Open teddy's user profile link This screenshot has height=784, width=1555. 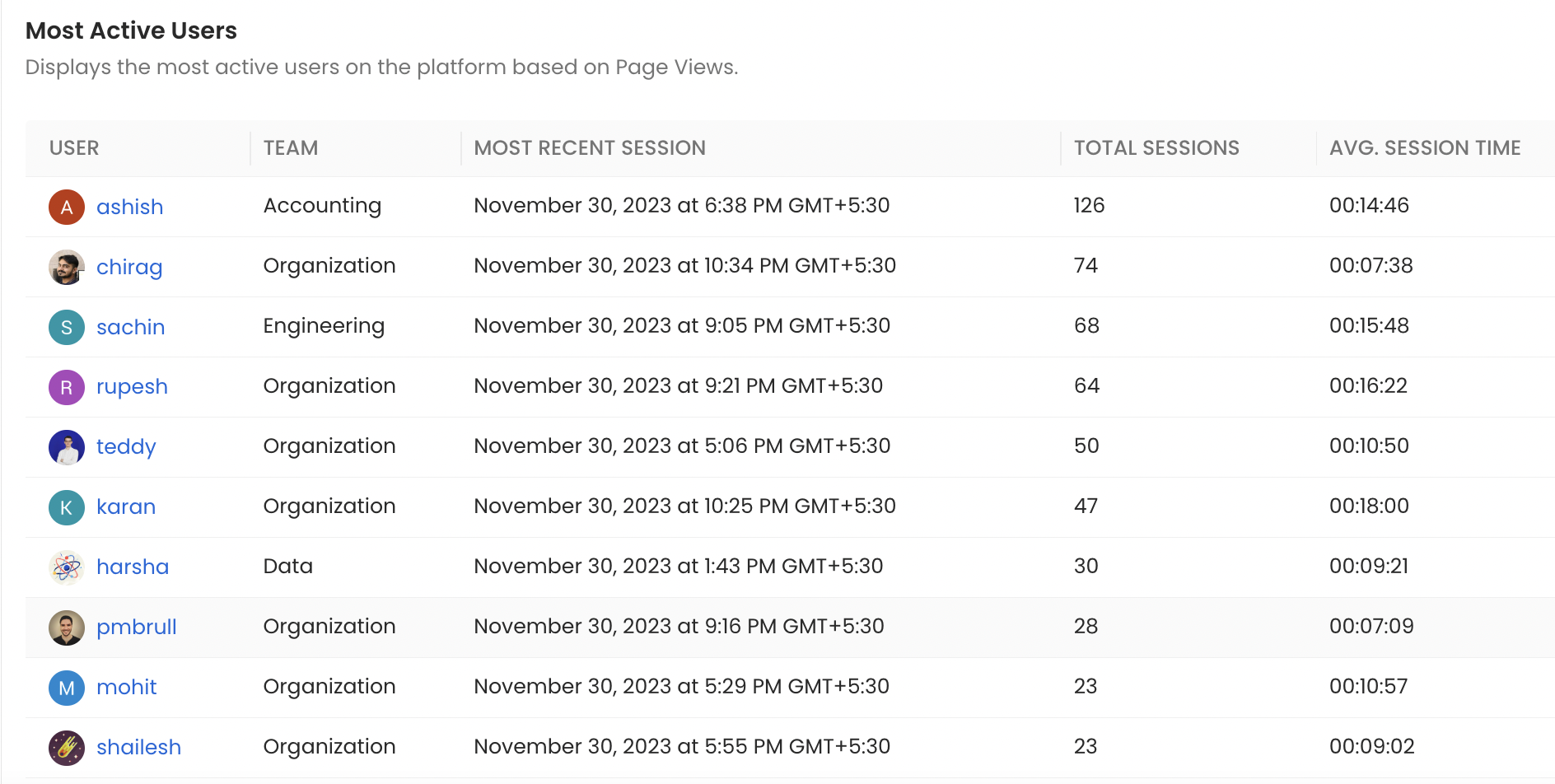pos(126,447)
